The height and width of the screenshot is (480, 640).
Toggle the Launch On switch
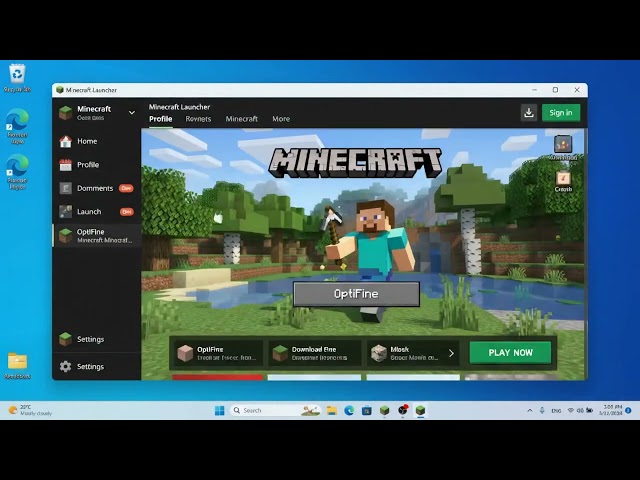127,212
